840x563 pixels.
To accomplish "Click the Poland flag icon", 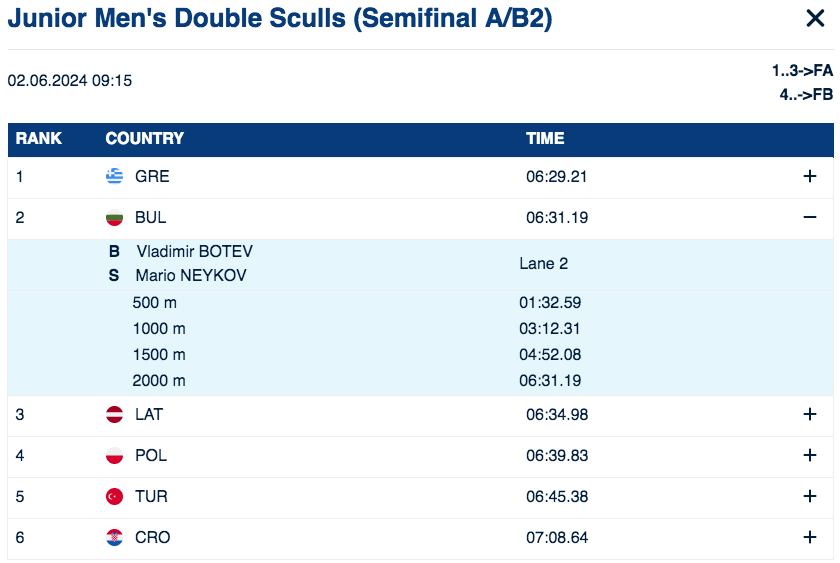I will click(114, 455).
